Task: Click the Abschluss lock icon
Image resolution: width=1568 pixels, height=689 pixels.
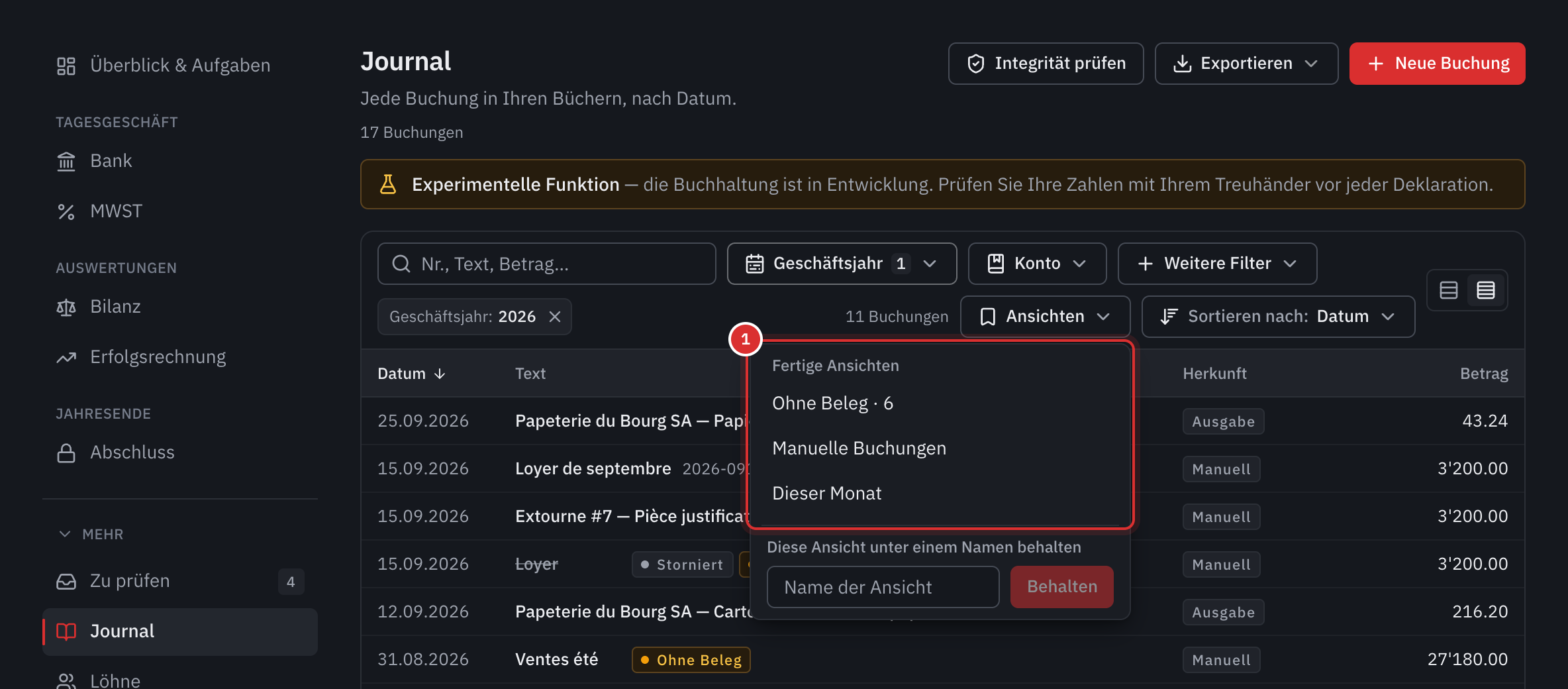Action: click(66, 452)
